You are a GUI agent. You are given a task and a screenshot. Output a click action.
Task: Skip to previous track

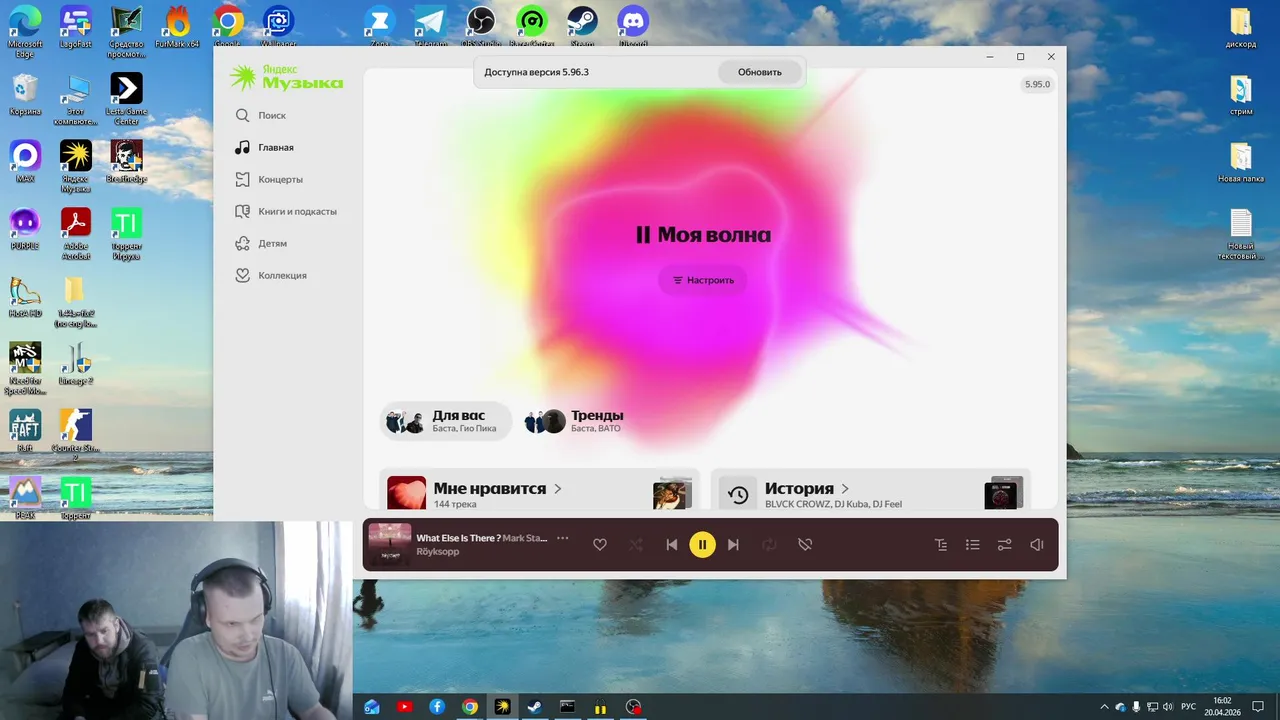click(672, 545)
